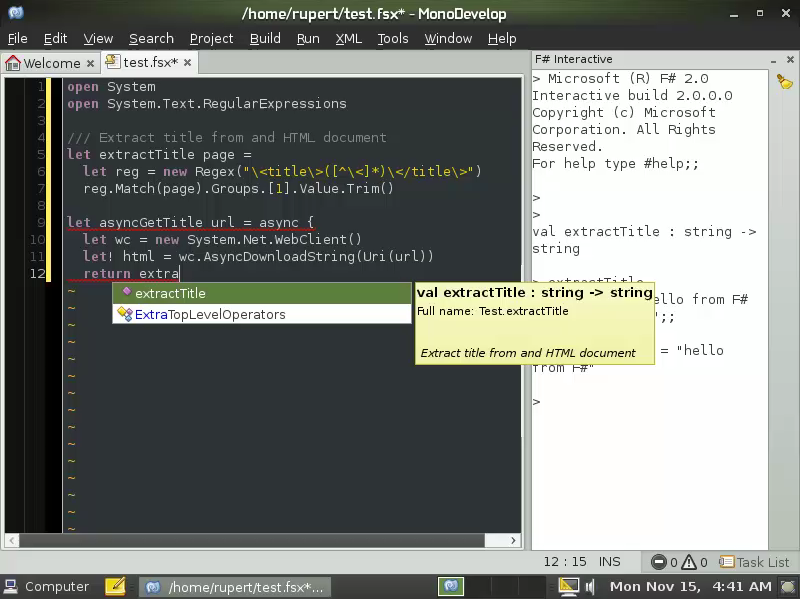
Task: Click "Extract title from and HTML document" in the tooltip
Action: pyautogui.click(x=528, y=353)
